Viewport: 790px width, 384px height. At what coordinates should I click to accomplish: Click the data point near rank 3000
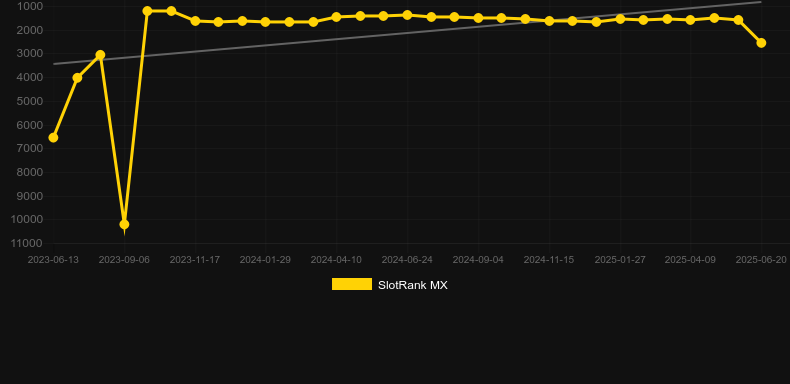click(x=100, y=55)
